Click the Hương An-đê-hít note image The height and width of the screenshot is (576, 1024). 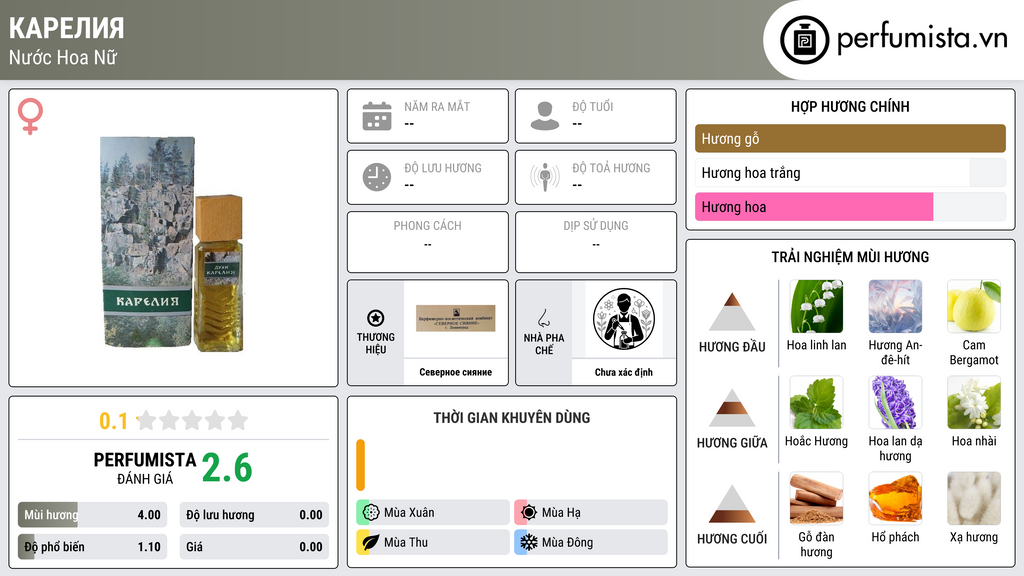pyautogui.click(x=895, y=306)
